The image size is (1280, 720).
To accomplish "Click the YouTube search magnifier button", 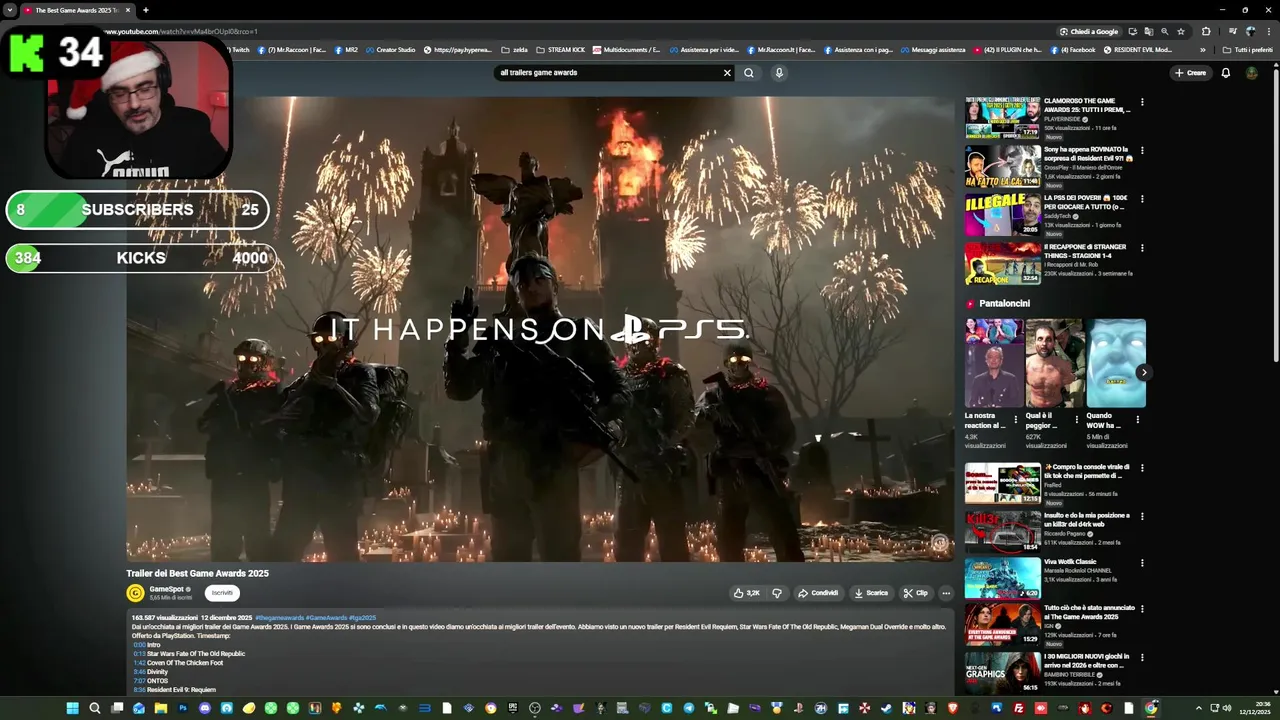I will (x=748, y=73).
